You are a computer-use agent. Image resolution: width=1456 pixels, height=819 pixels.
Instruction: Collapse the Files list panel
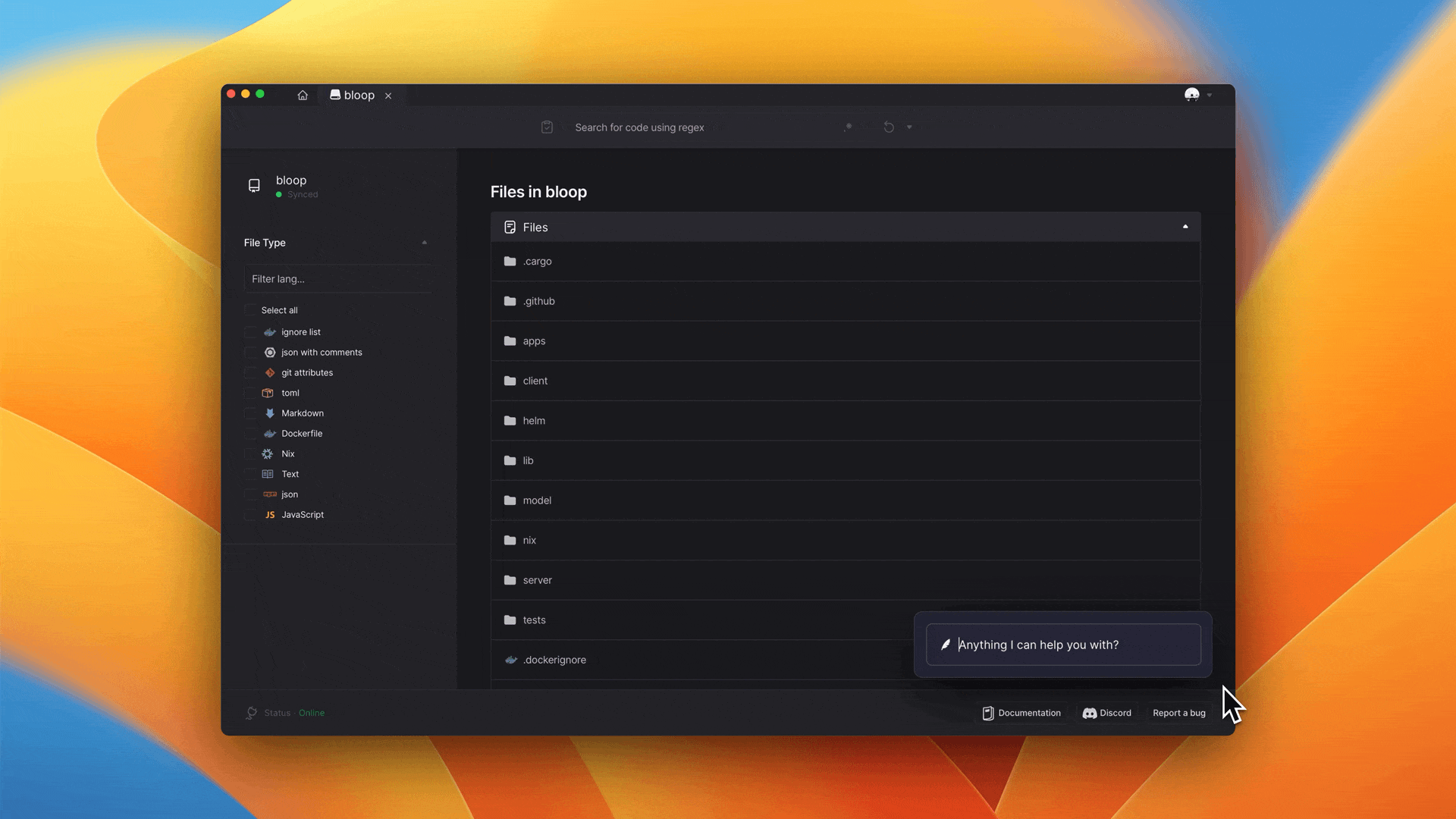click(x=1185, y=227)
